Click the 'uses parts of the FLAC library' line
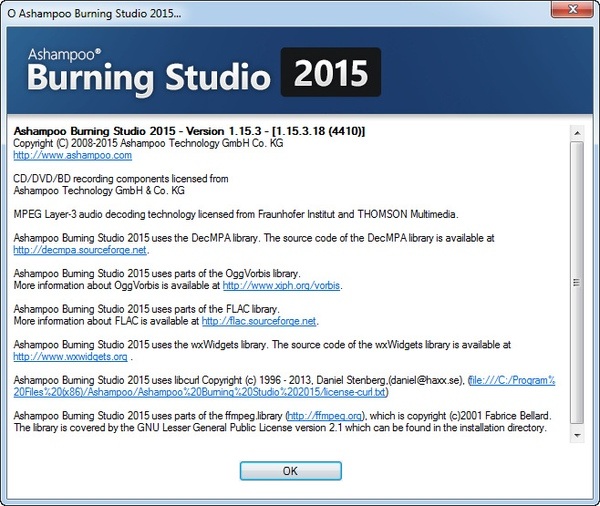 pyautogui.click(x=147, y=309)
